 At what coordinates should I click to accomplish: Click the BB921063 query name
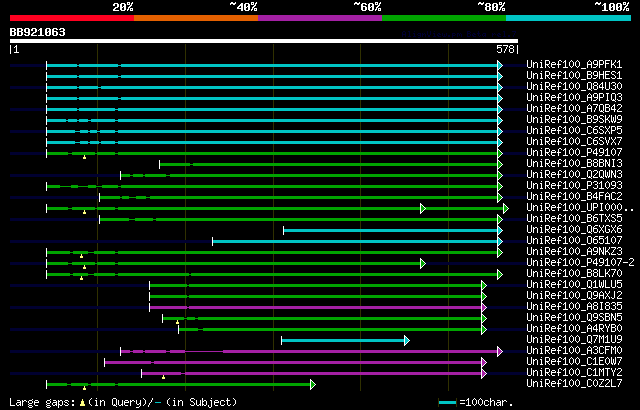click(38, 32)
